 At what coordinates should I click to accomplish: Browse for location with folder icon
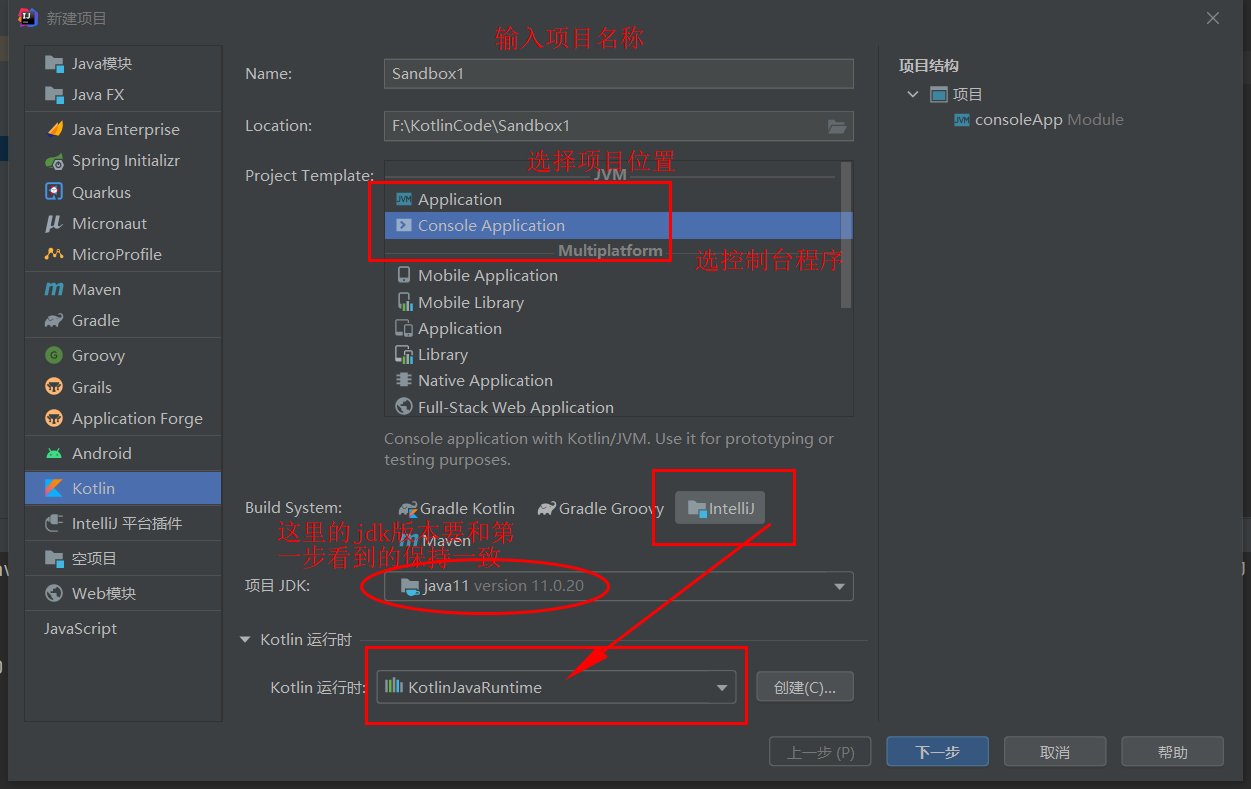(837, 126)
